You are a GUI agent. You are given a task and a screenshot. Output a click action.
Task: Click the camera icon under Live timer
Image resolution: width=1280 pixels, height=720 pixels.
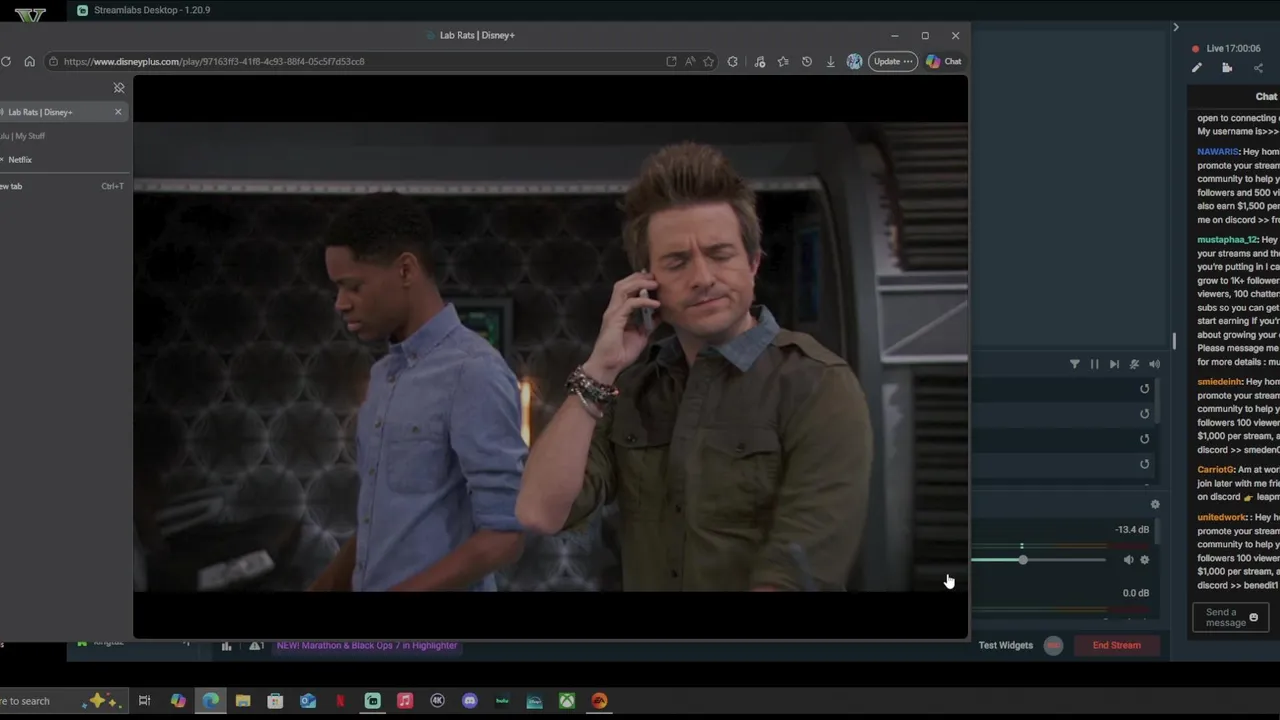(x=1227, y=68)
